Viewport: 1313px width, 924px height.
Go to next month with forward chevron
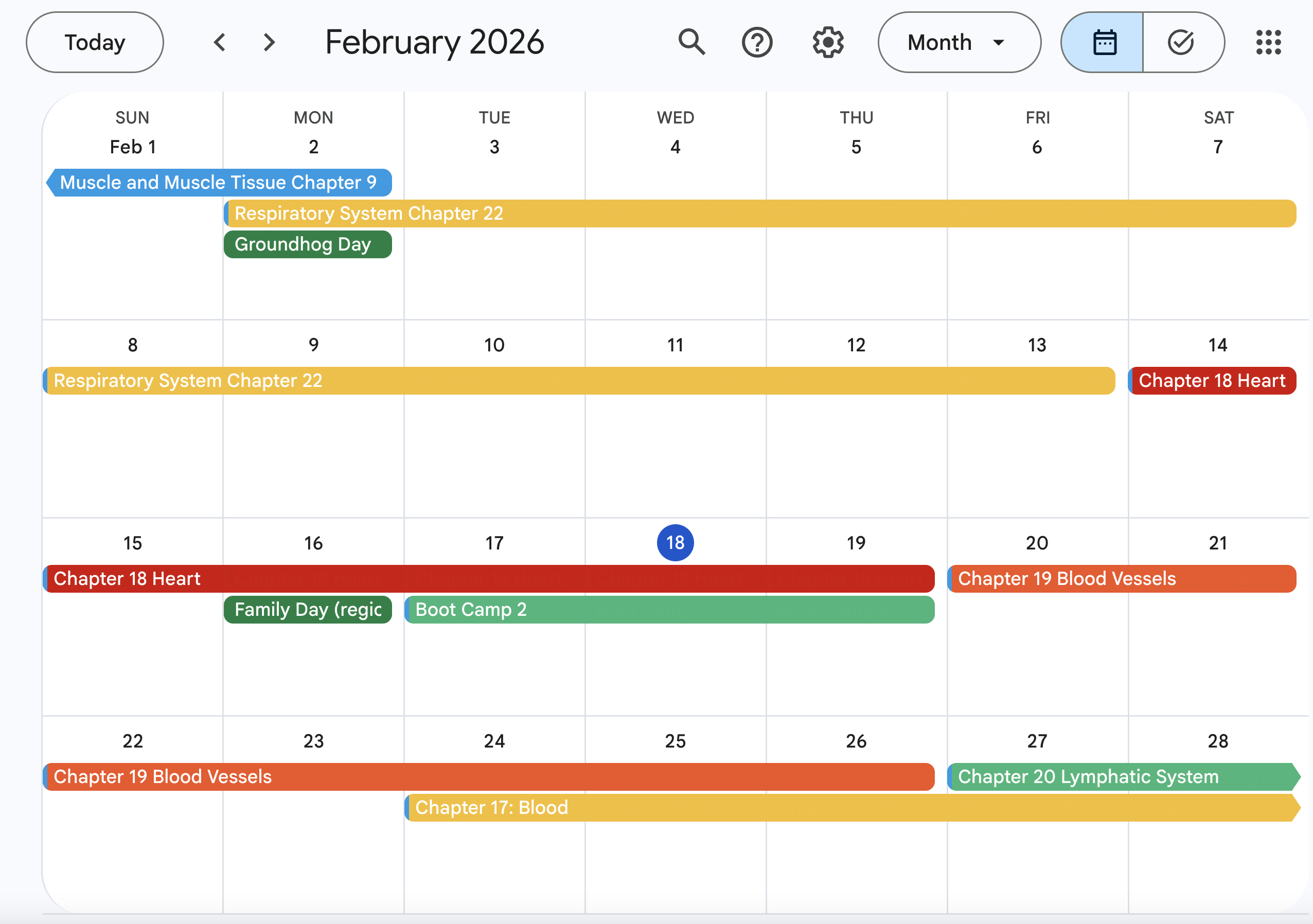pos(268,42)
